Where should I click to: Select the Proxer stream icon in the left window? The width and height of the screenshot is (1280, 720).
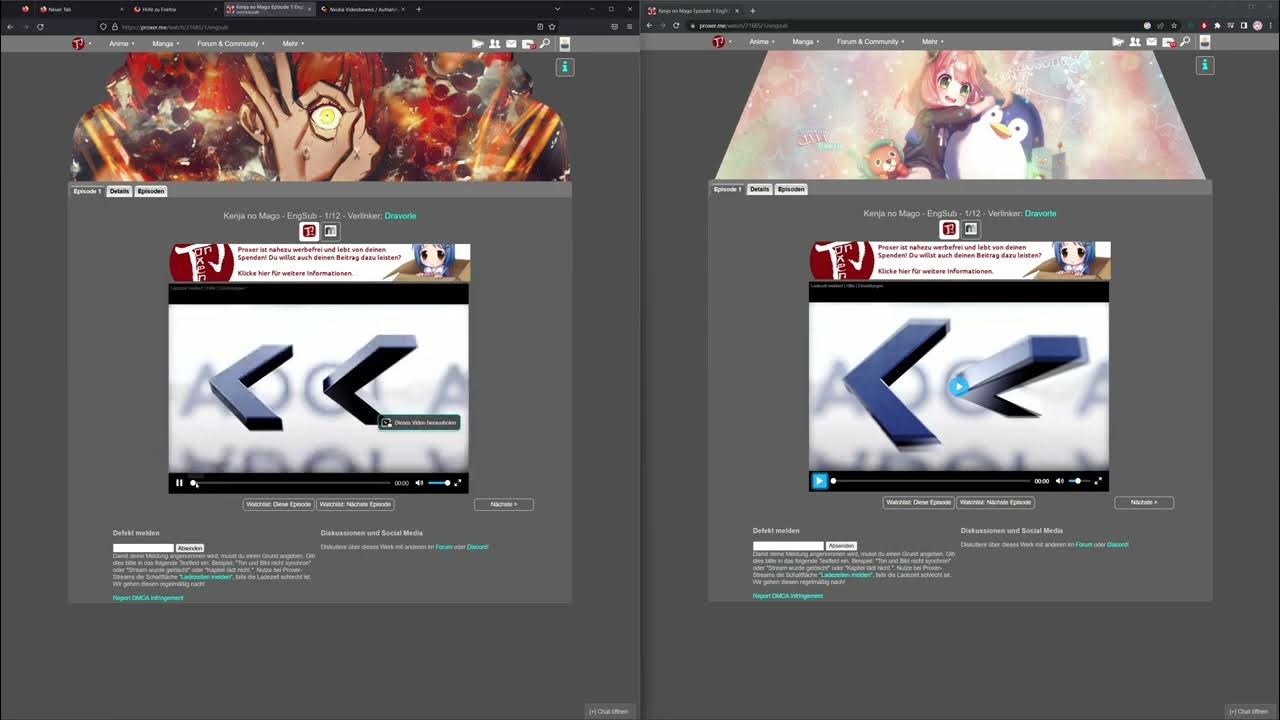pyautogui.click(x=309, y=231)
